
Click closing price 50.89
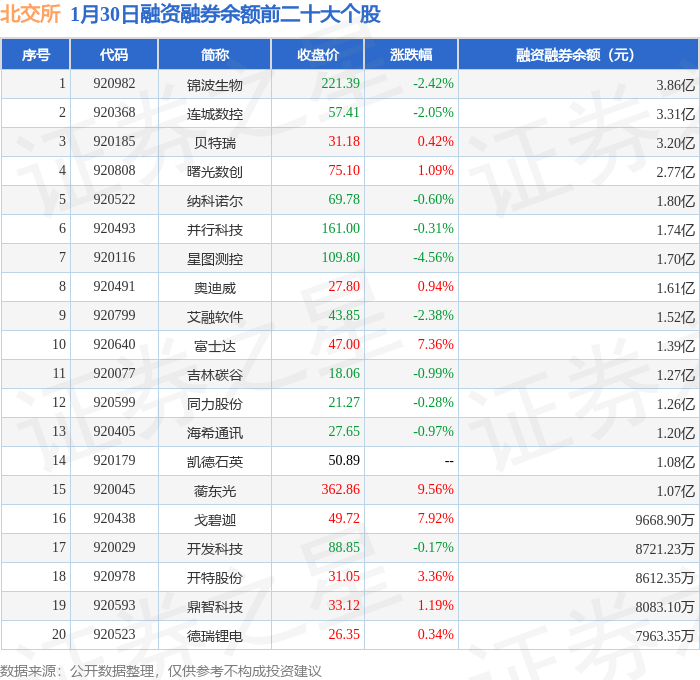coord(344,461)
